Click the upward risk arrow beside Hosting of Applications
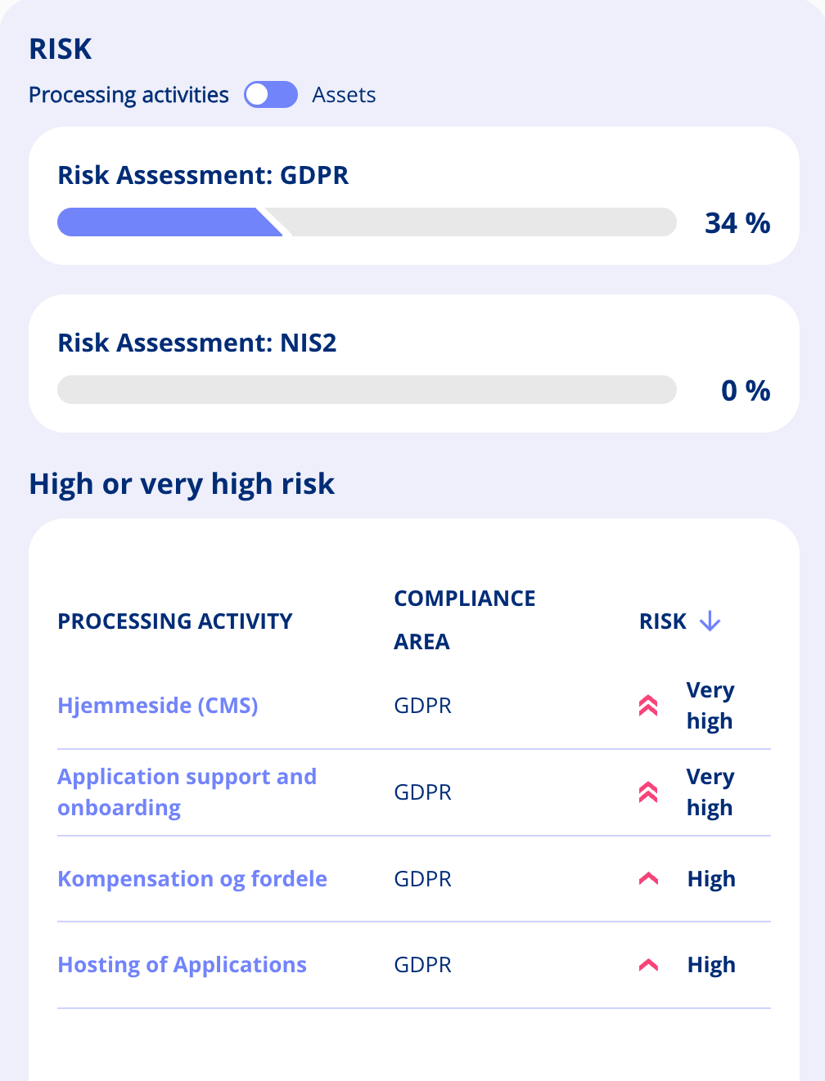Image resolution: width=825 pixels, height=1081 pixels. point(647,964)
